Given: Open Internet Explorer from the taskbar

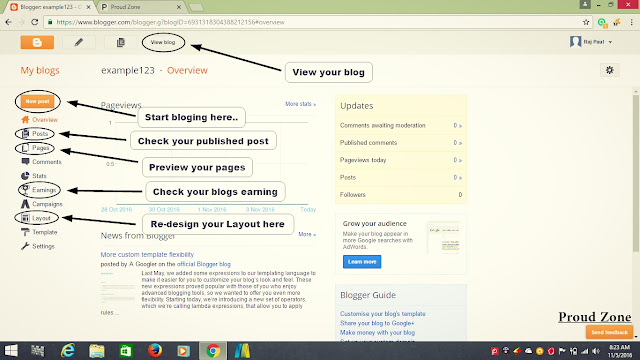Looking at the screenshot, I should coord(68,351).
